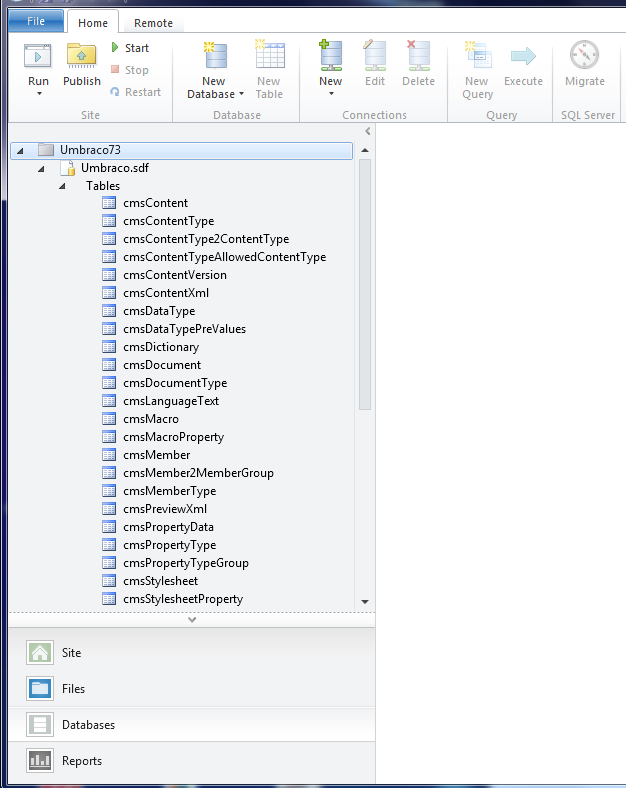Screen dimensions: 626x788
Task: Collapse the Umbraco73 tree node
Action: click(x=20, y=150)
